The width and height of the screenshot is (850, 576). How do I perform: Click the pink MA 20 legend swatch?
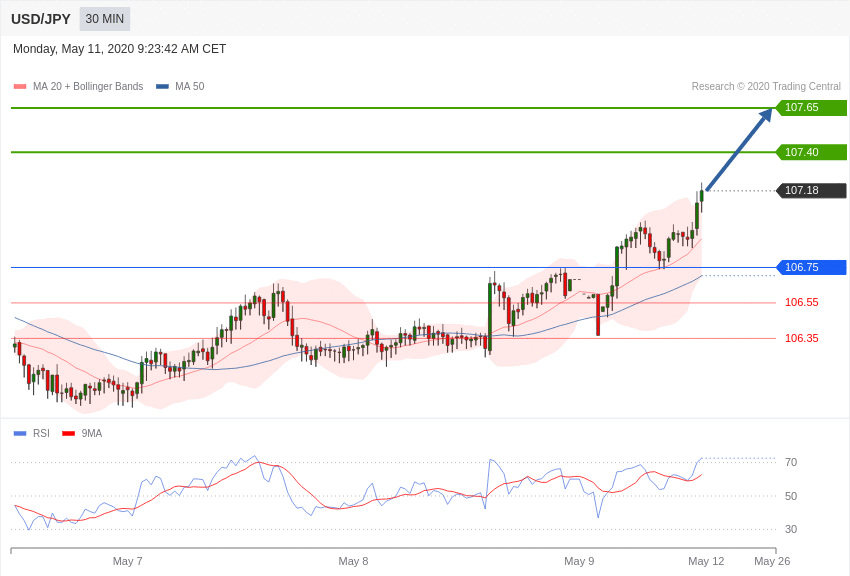[x=20, y=86]
